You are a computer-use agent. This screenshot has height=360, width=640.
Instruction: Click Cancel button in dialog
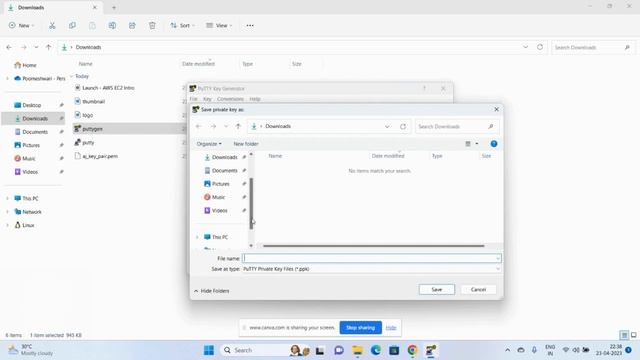pos(478,289)
